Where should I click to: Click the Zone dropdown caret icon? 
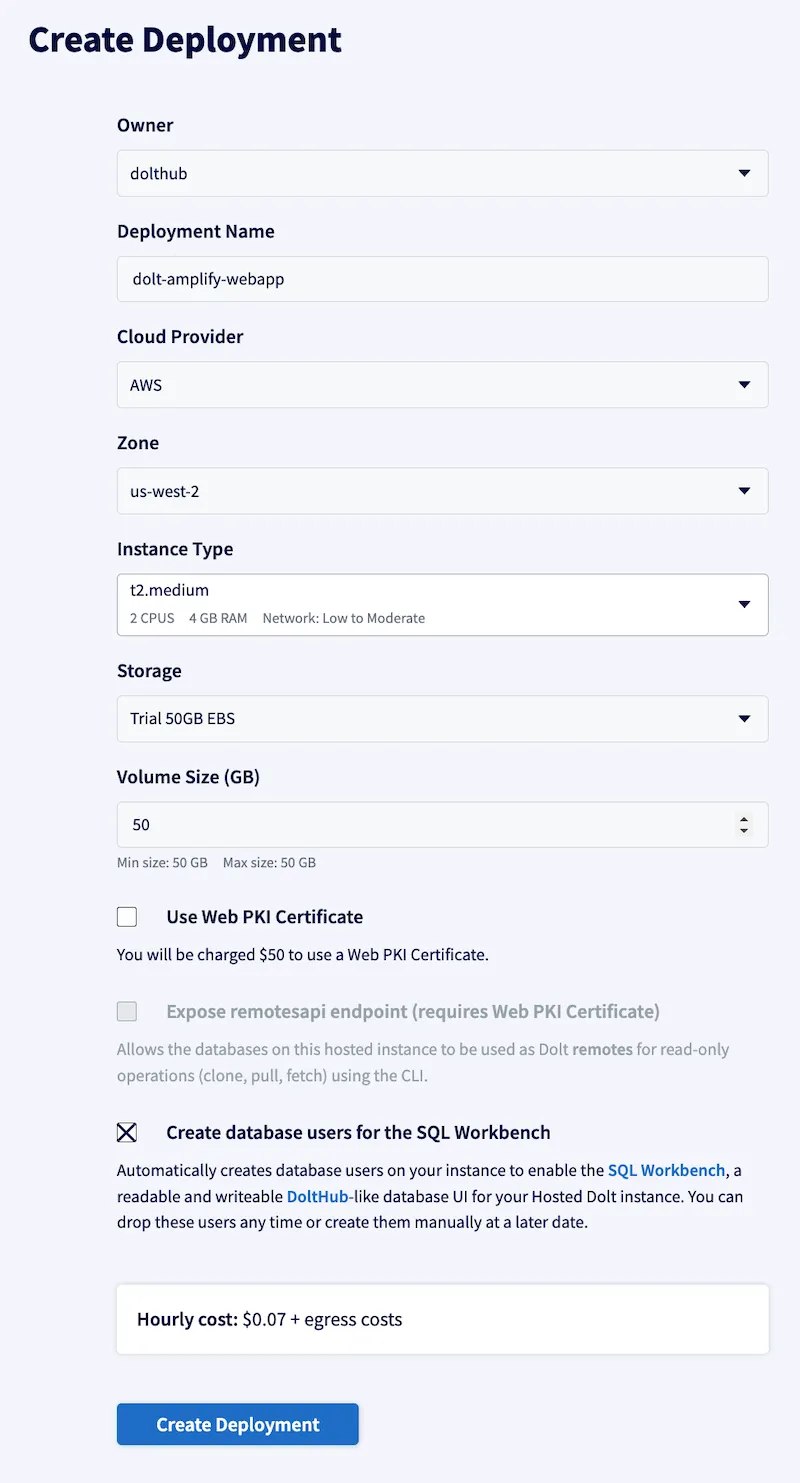(744, 491)
